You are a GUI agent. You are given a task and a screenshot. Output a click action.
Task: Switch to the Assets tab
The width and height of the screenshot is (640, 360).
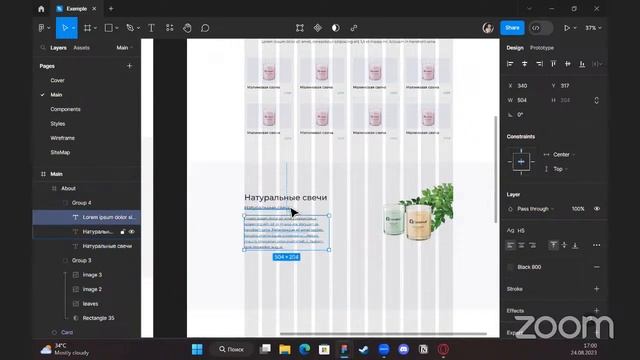(81, 48)
